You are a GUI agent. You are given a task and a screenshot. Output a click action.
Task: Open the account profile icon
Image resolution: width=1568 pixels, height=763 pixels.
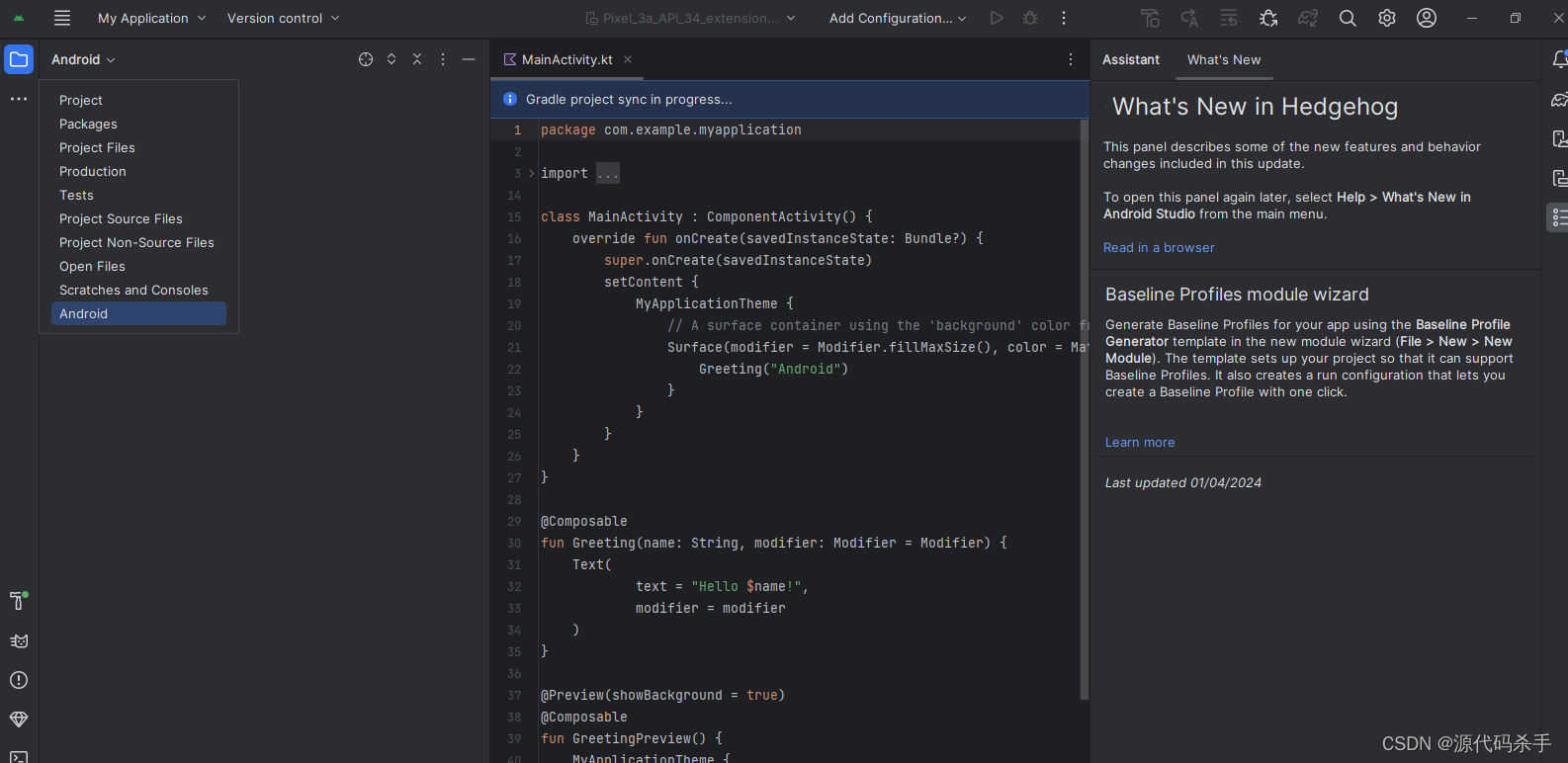pos(1427,18)
